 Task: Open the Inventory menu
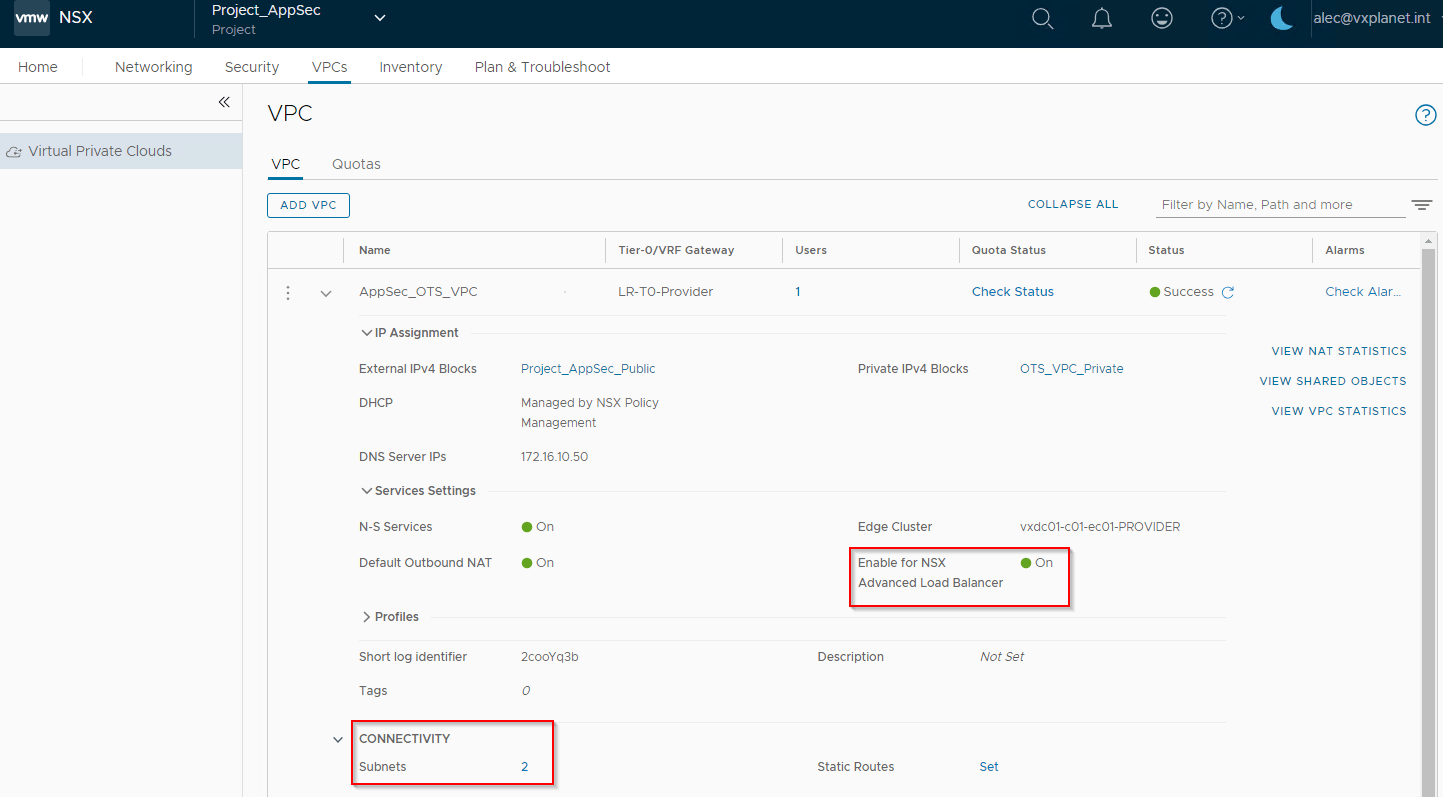pos(411,67)
